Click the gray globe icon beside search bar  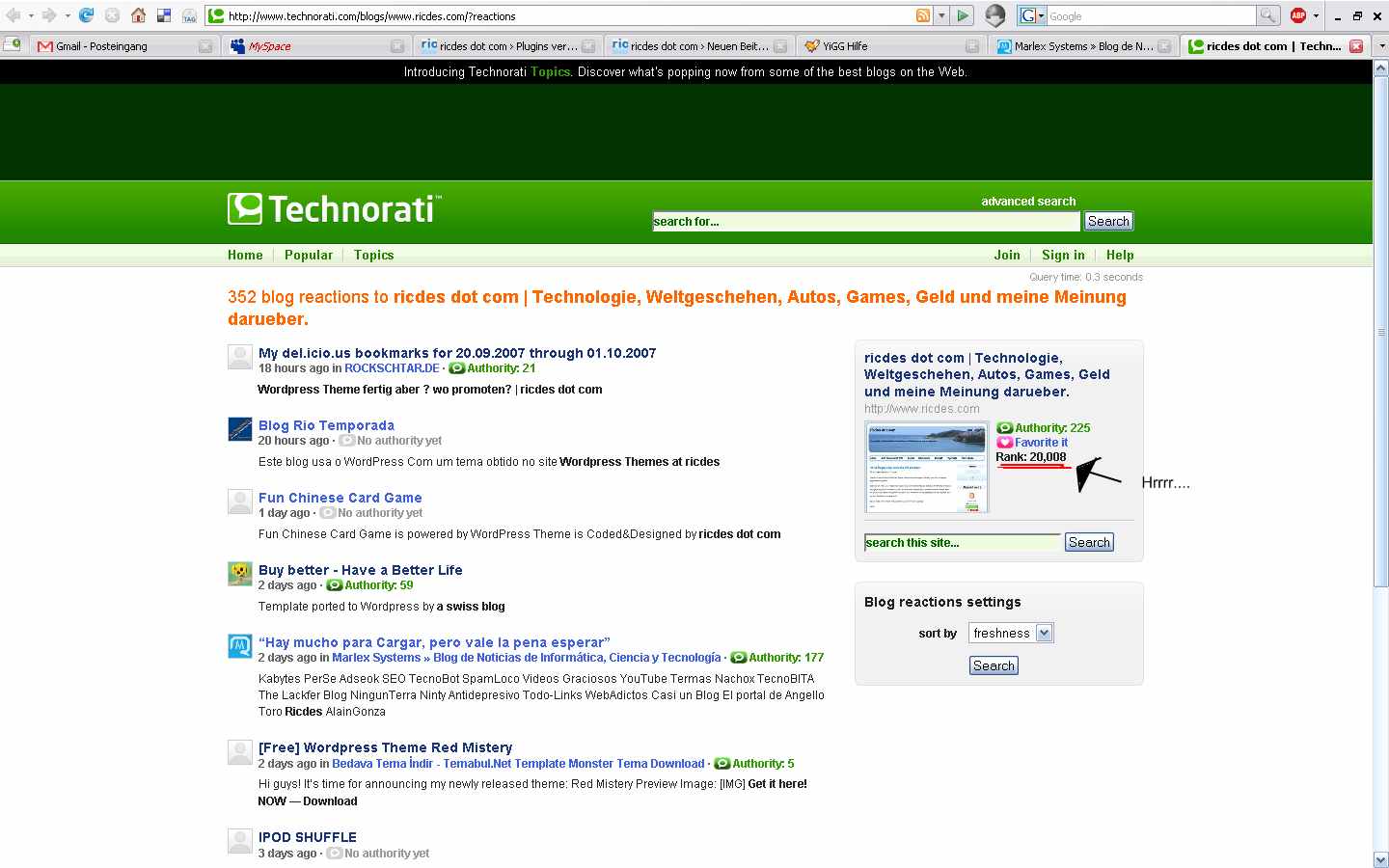click(995, 15)
